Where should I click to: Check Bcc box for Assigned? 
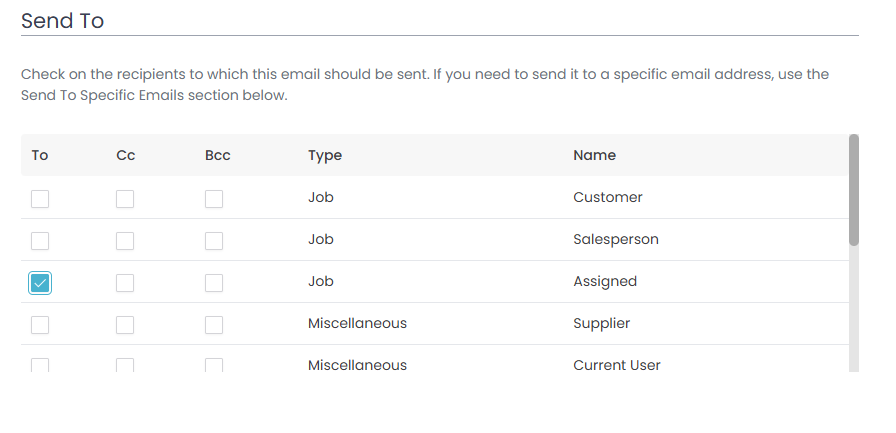point(214,283)
